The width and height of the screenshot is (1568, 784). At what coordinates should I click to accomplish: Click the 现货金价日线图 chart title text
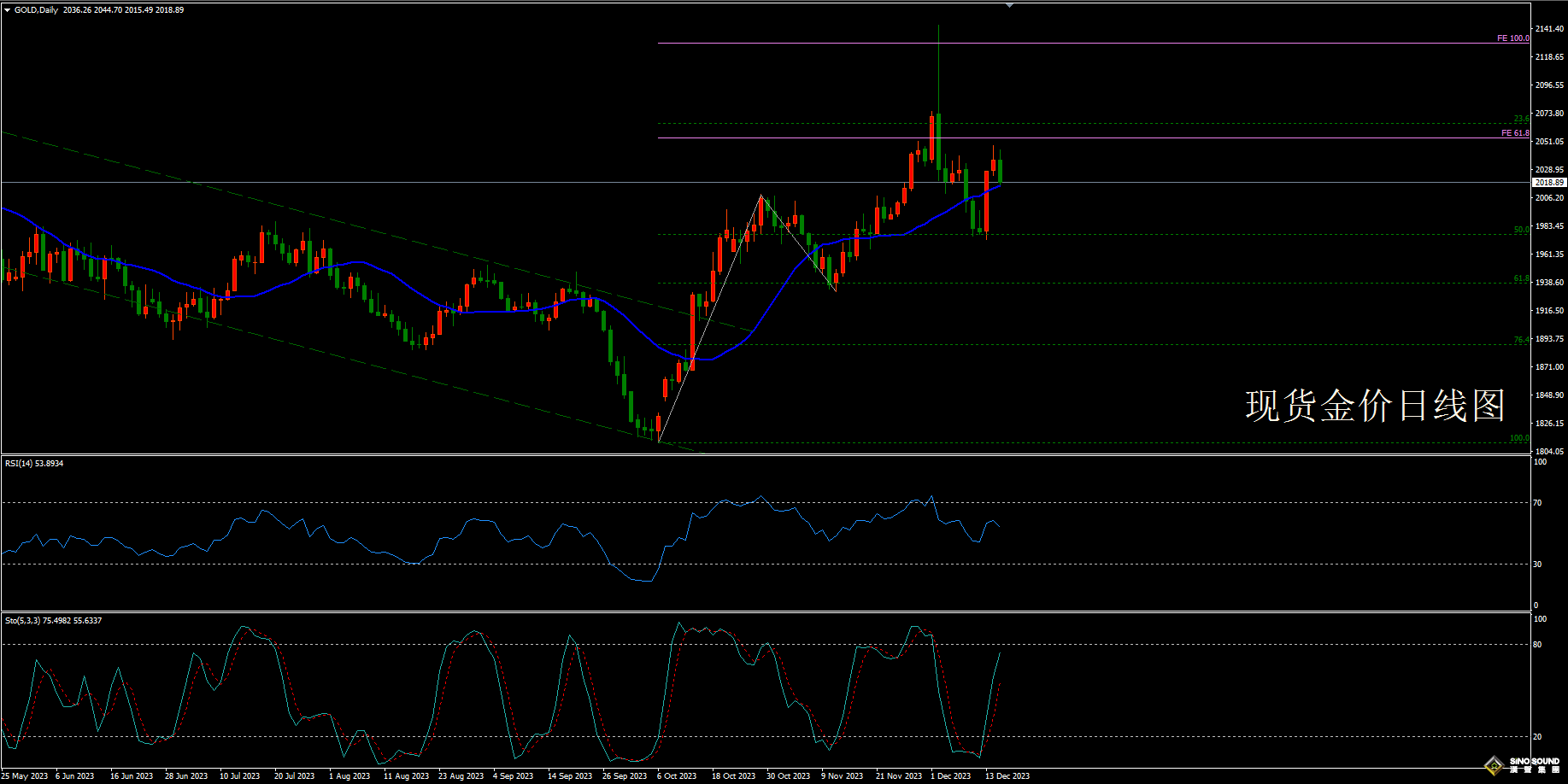[x=1375, y=406]
